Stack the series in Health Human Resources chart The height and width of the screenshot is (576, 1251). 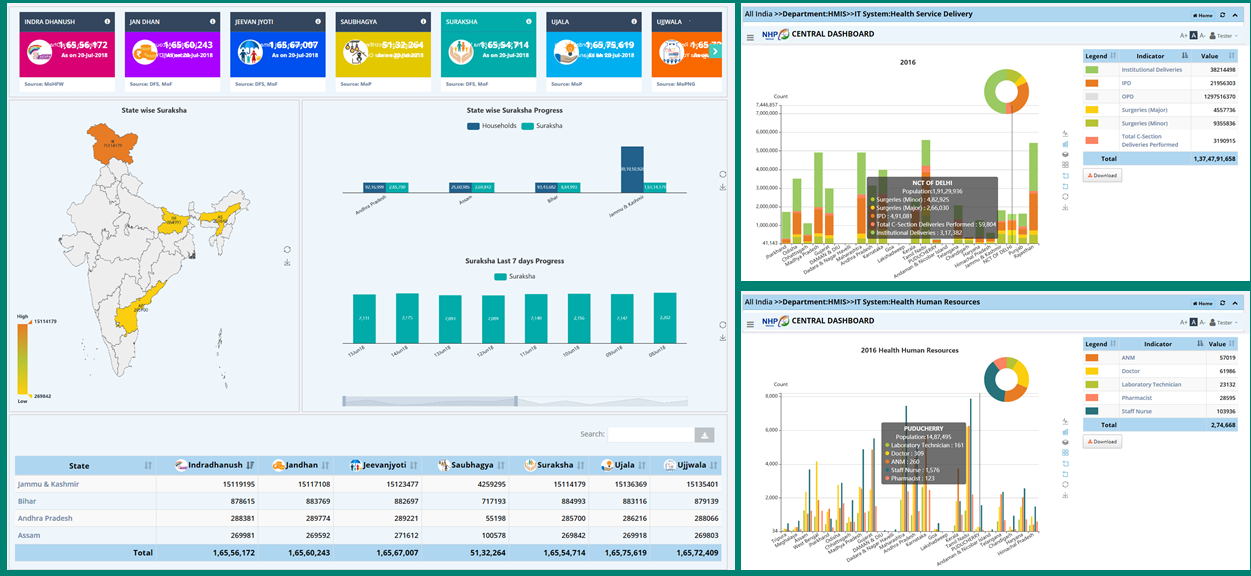click(x=1065, y=442)
